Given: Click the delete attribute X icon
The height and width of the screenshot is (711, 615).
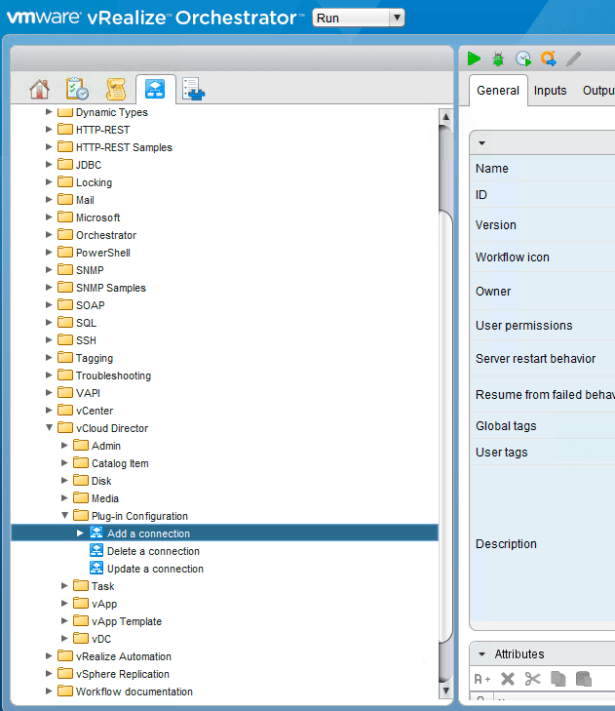Looking at the screenshot, I should click(508, 679).
